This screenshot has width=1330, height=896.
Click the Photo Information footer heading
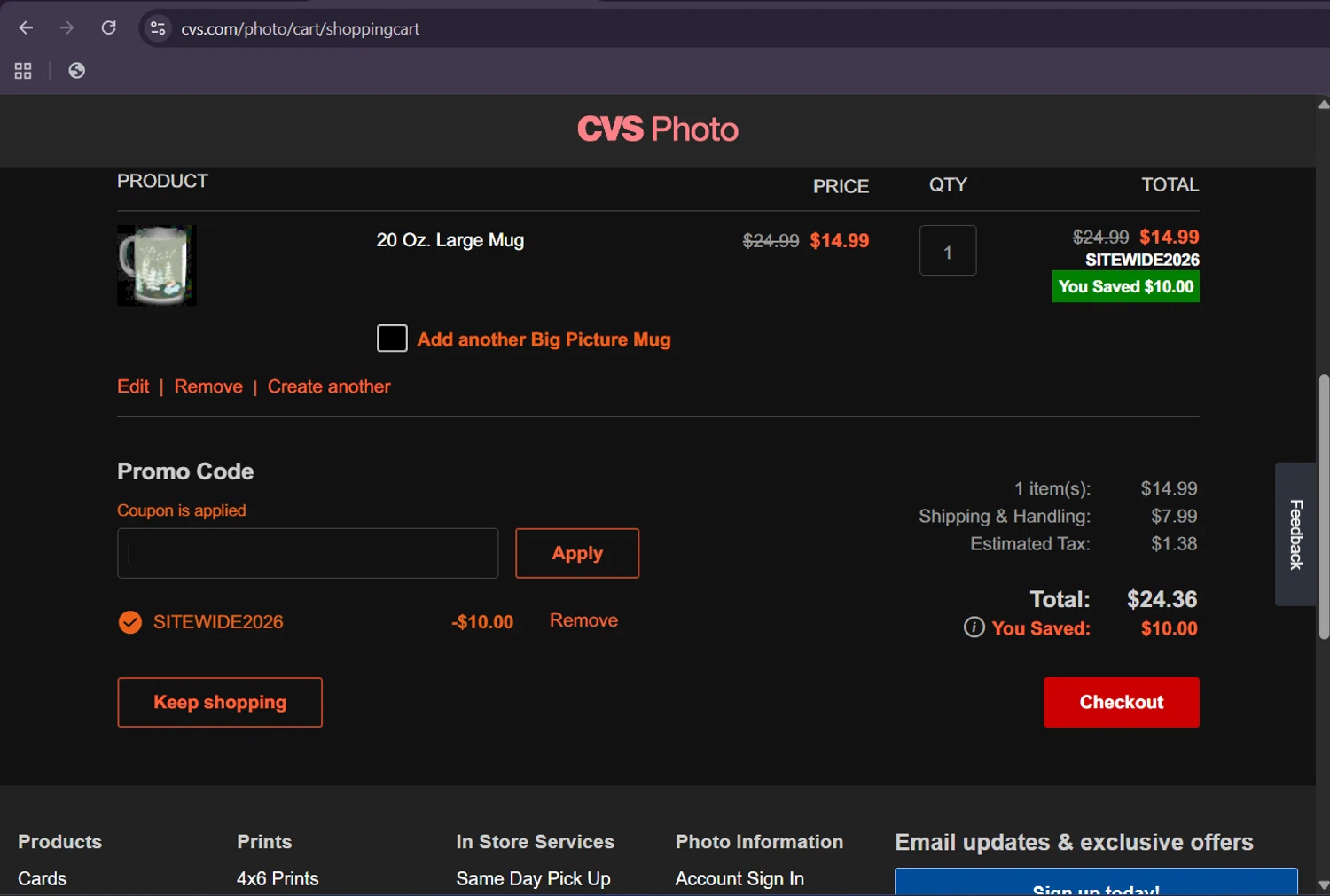pyautogui.click(x=759, y=842)
